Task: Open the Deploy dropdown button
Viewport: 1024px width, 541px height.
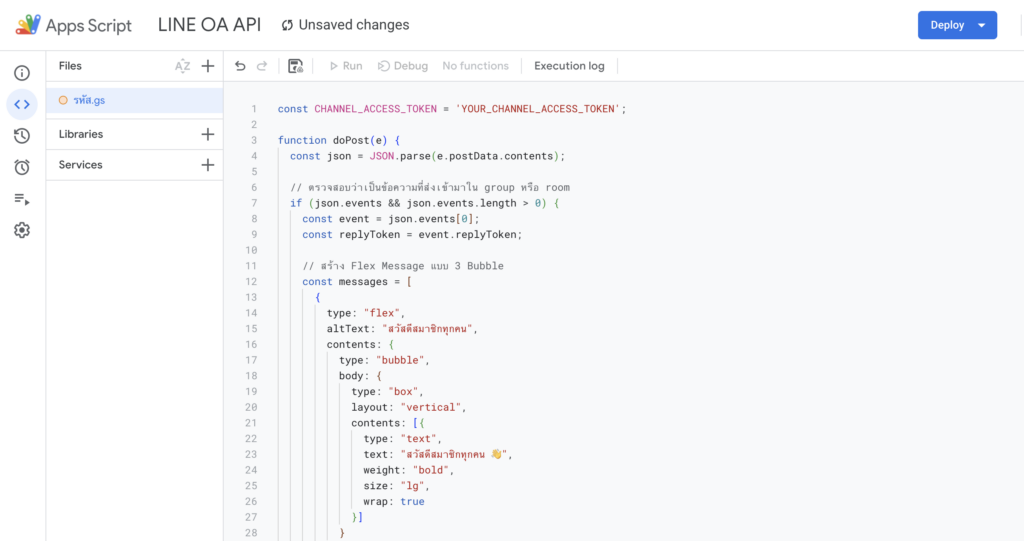Action: (957, 25)
